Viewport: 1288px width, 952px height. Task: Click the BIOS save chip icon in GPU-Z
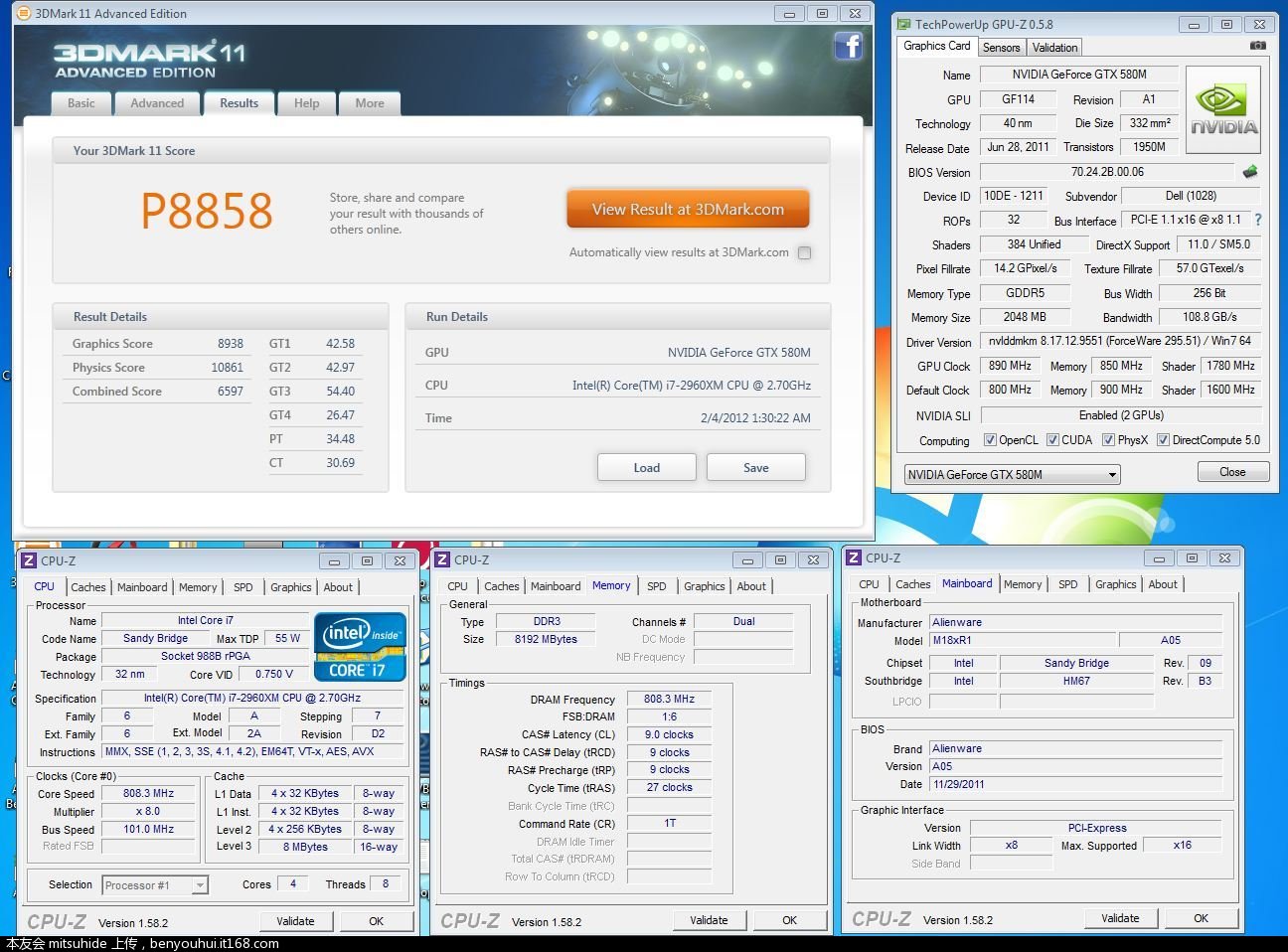pyautogui.click(x=1250, y=172)
